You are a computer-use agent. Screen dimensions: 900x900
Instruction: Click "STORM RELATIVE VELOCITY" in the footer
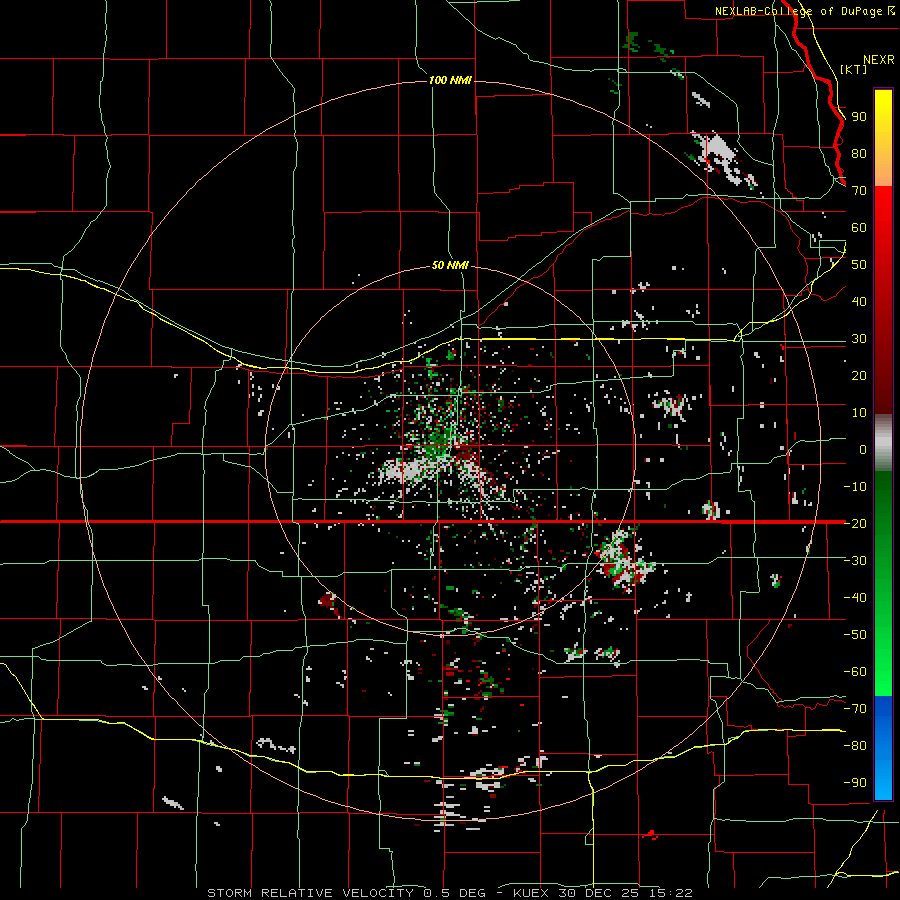[310, 893]
